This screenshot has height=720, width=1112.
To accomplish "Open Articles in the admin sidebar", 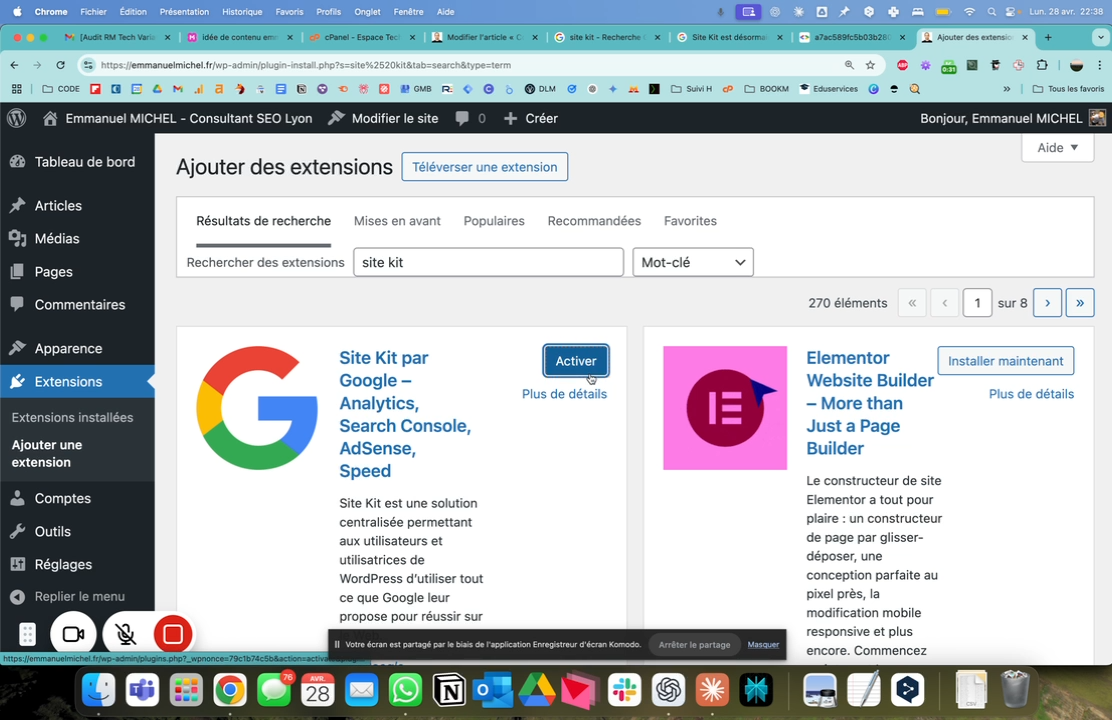I will tap(77, 206).
